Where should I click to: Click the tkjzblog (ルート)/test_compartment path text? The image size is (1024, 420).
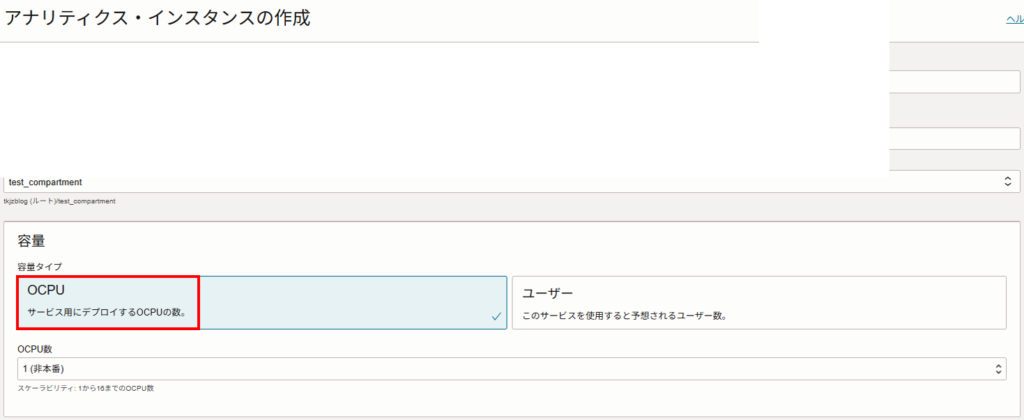(59, 201)
